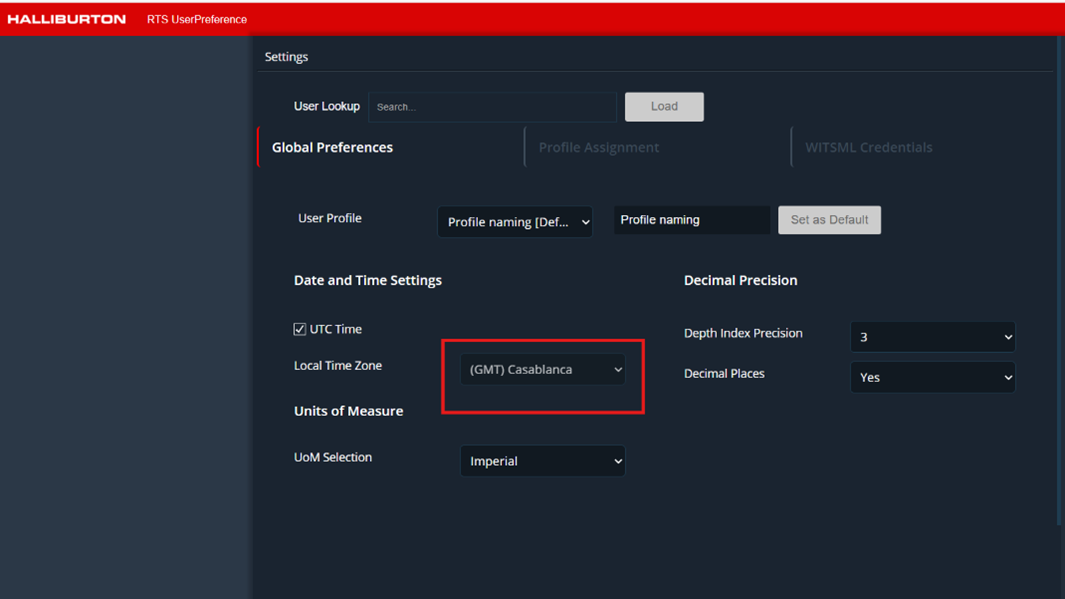1065x599 pixels.
Task: Go to the WITSML Credentials tab
Action: click(x=868, y=147)
